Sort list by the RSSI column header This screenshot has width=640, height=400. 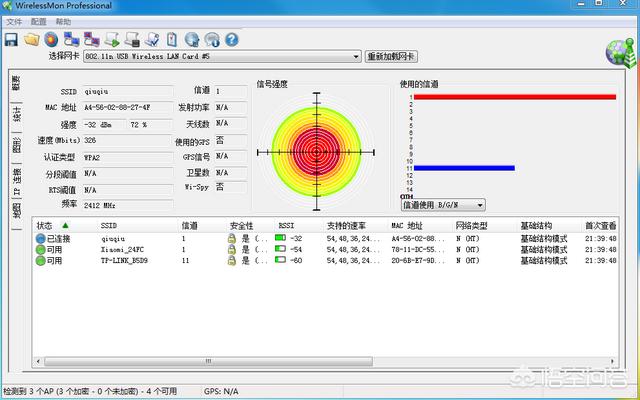point(286,226)
